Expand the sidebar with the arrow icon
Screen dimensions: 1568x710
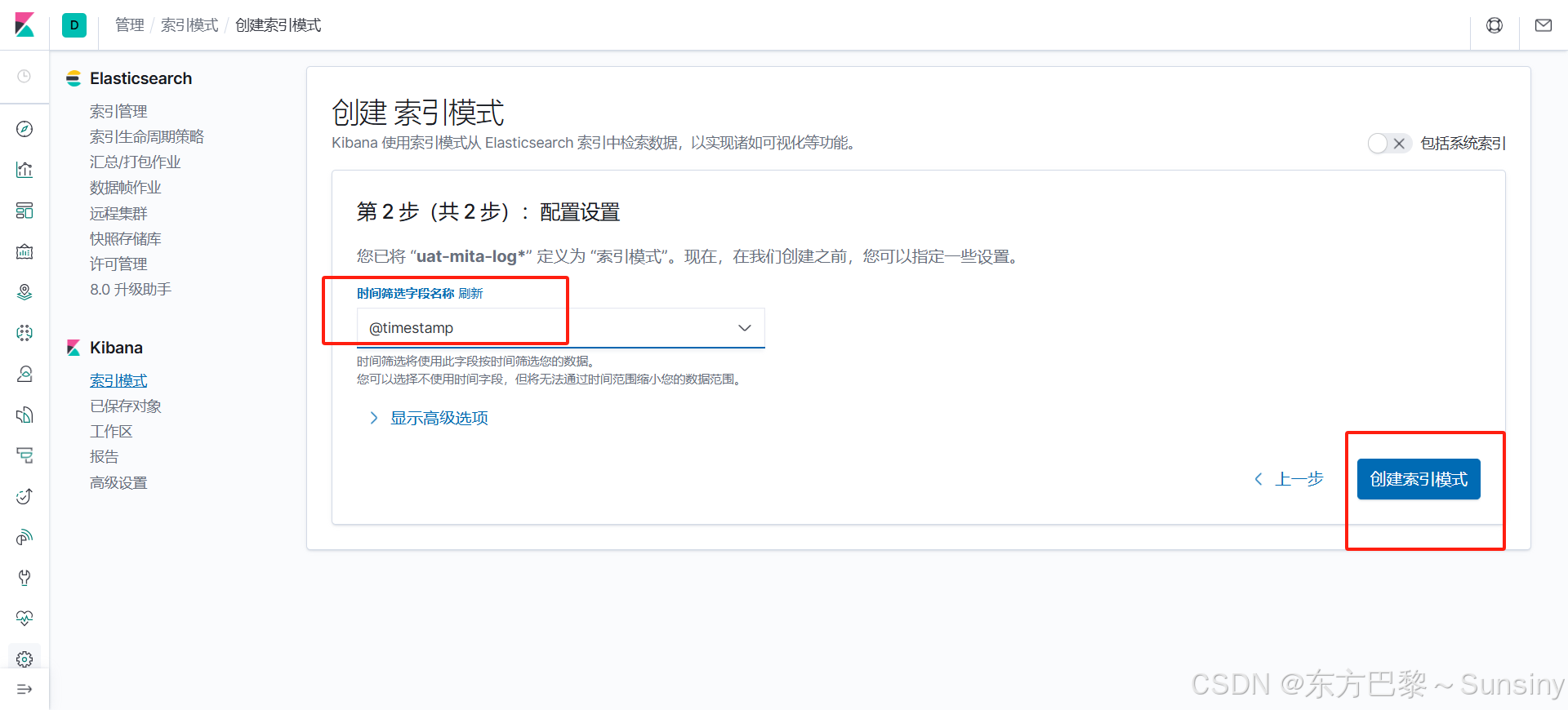24,690
